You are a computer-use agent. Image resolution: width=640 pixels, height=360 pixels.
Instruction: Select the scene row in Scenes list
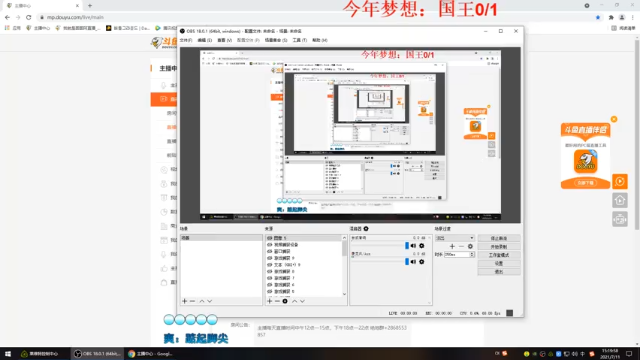(221, 238)
